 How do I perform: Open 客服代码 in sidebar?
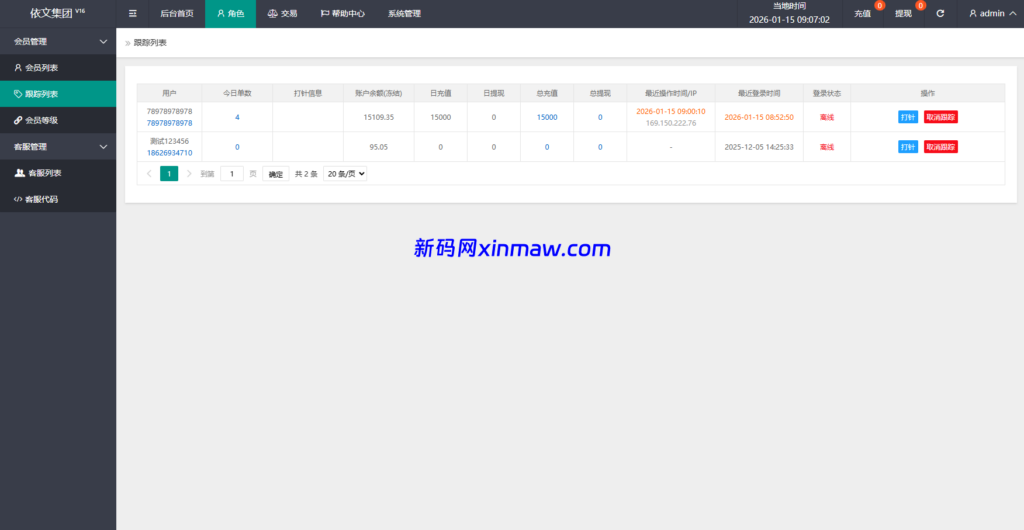tap(58, 199)
